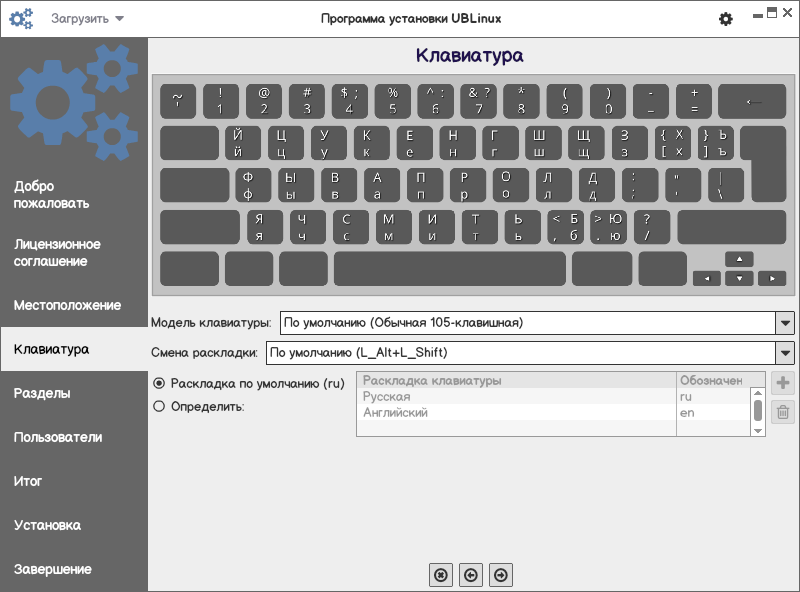The height and width of the screenshot is (592, 800).
Task: Open the 'Загрузить' dropdown menu
Action: 87,18
